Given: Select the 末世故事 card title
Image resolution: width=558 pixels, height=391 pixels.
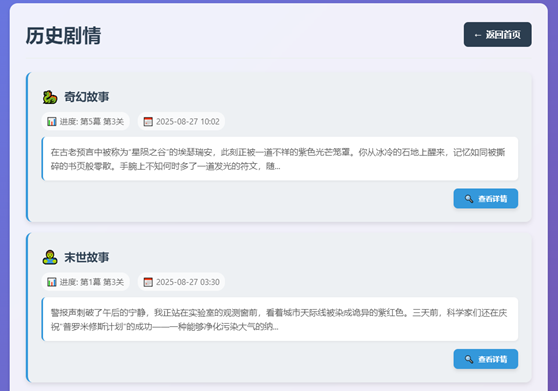Looking at the screenshot, I should click(x=86, y=257).
